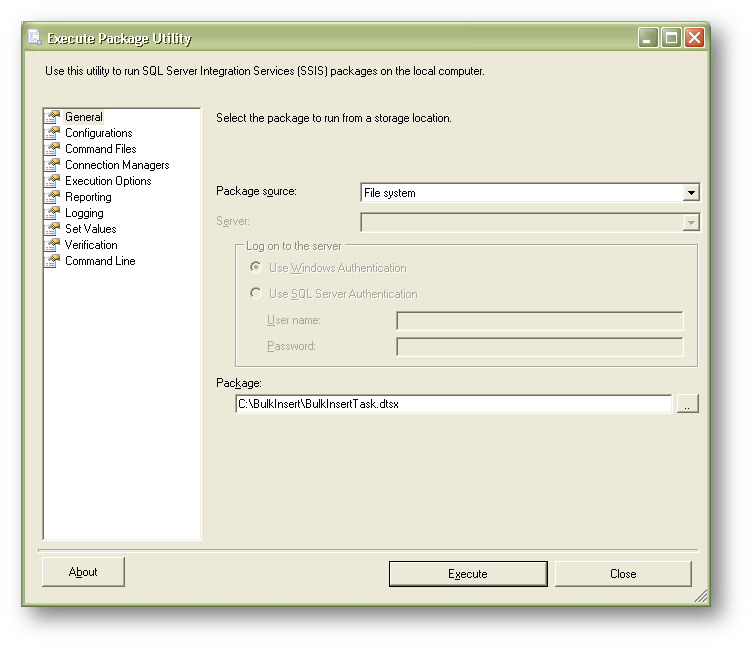Click into the Package path text field
This screenshot has height=649, width=753.
pos(453,404)
